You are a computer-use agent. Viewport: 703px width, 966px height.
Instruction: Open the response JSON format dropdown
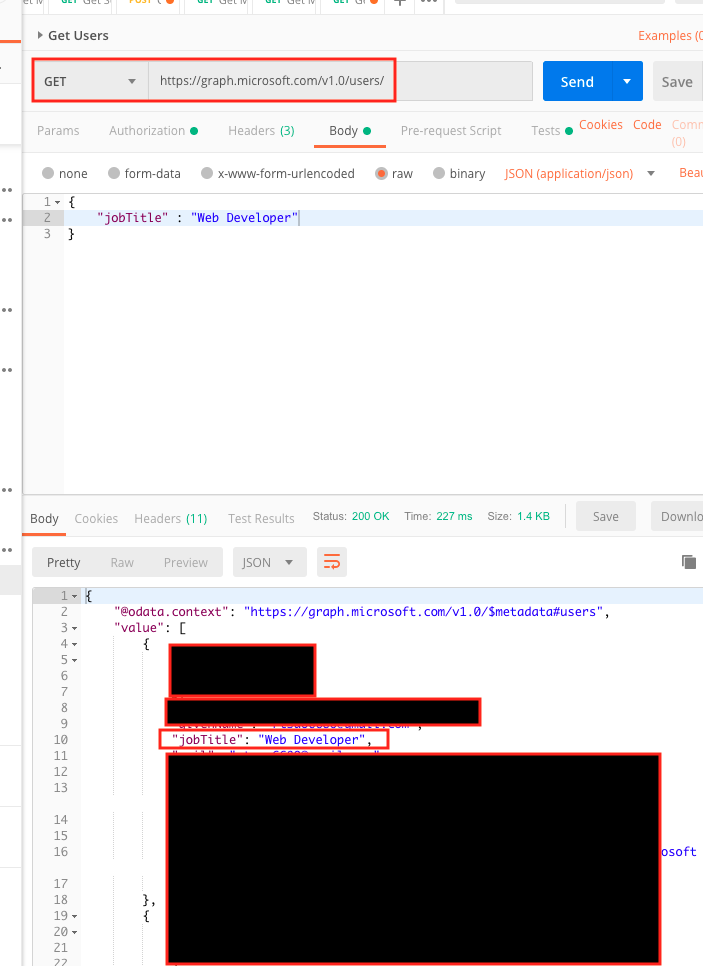269,562
